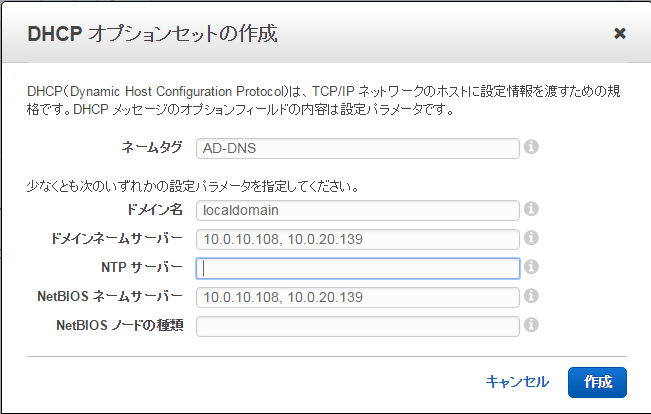The image size is (651, 414).
Task: Click the ドメインネームサーバー address field
Action: click(358, 239)
